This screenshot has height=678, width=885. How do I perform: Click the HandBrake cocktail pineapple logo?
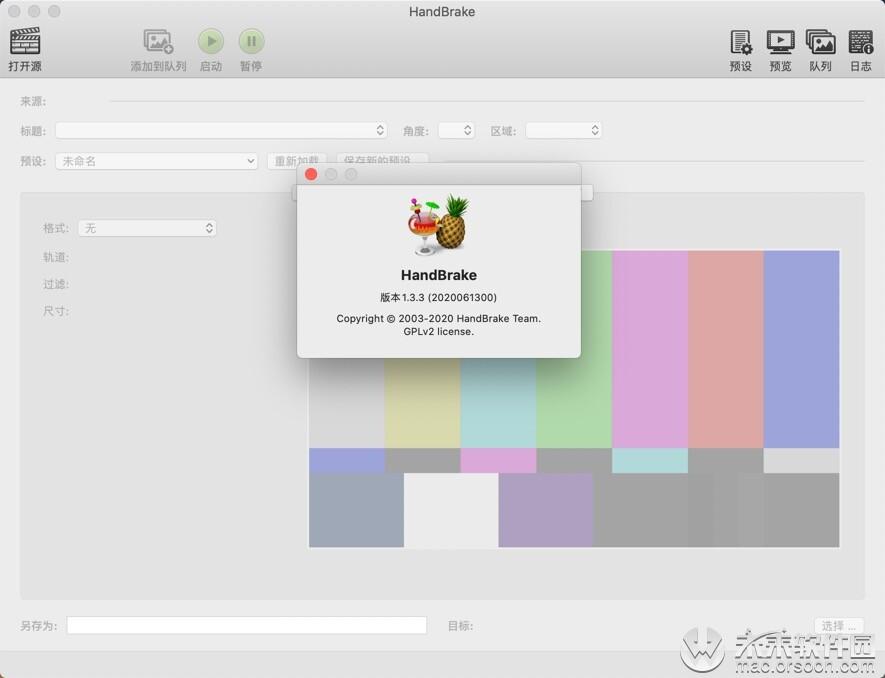click(439, 224)
